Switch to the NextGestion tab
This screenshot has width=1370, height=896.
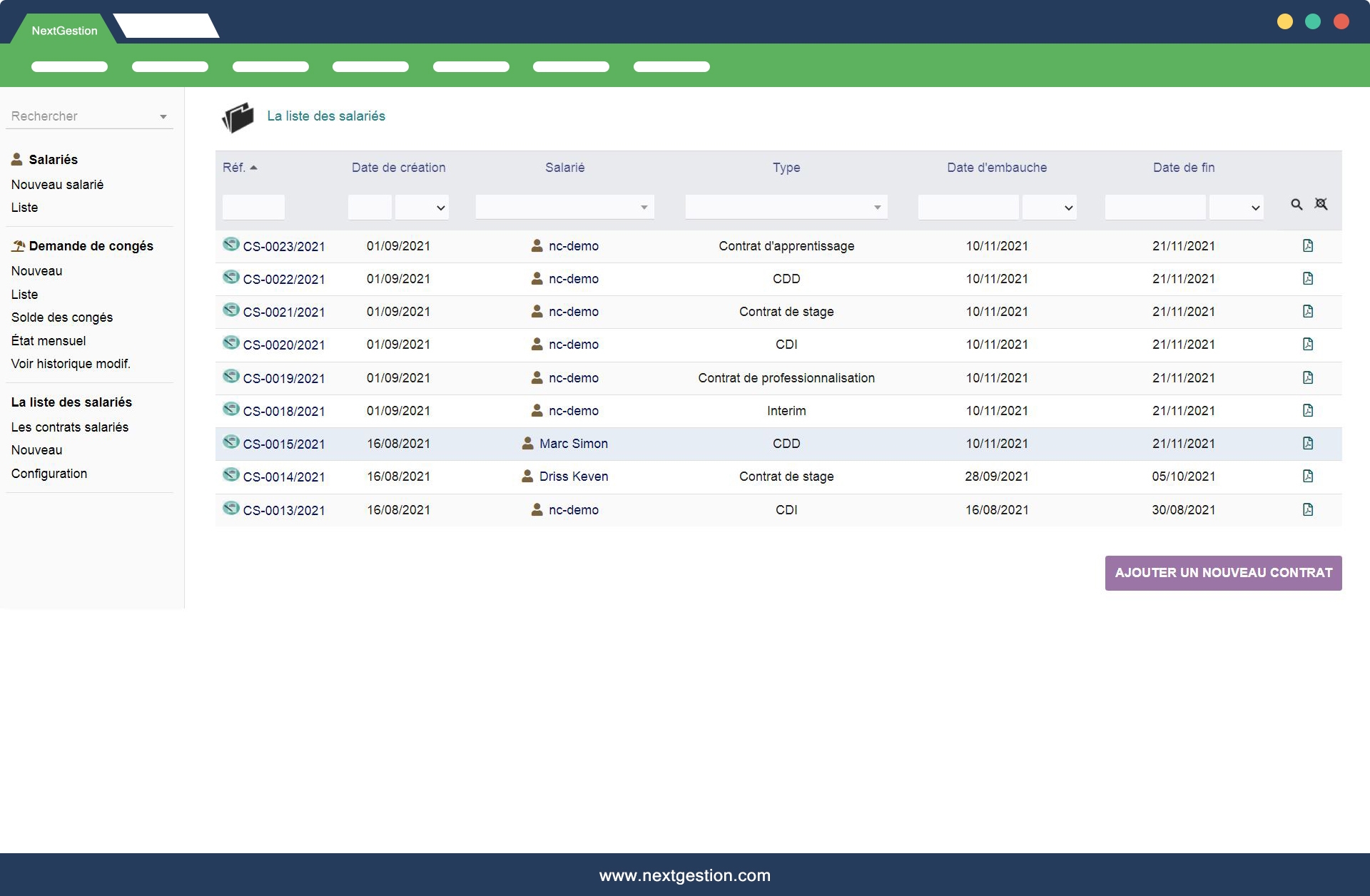(x=64, y=31)
